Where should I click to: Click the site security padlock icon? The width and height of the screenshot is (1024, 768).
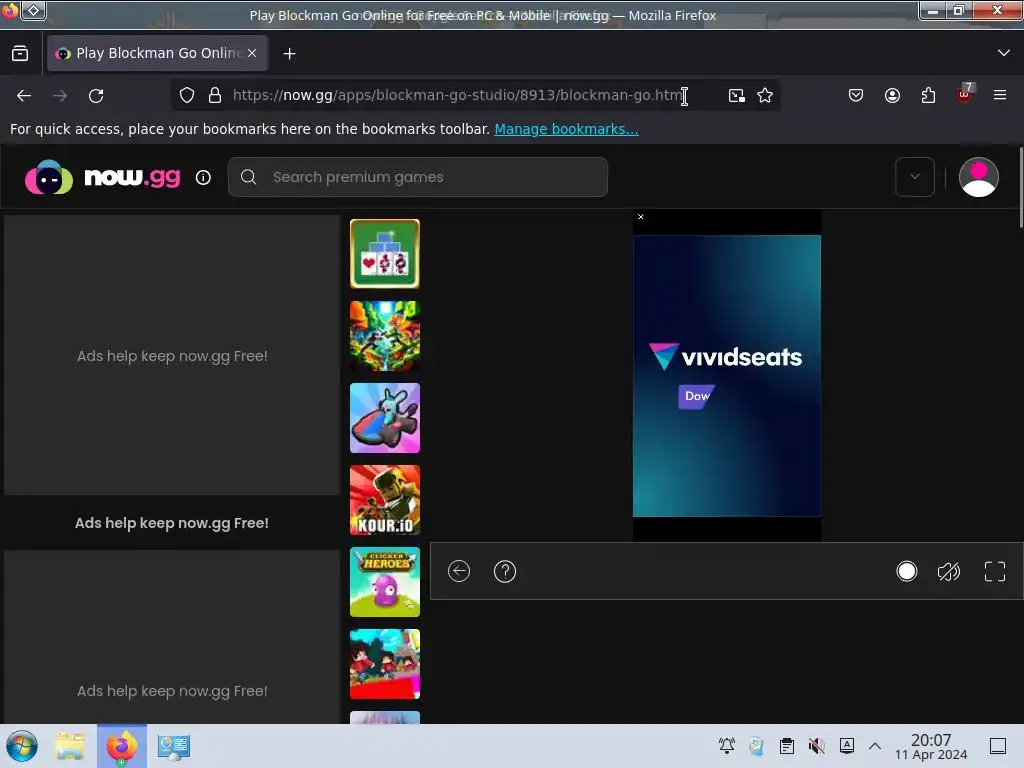pos(215,95)
